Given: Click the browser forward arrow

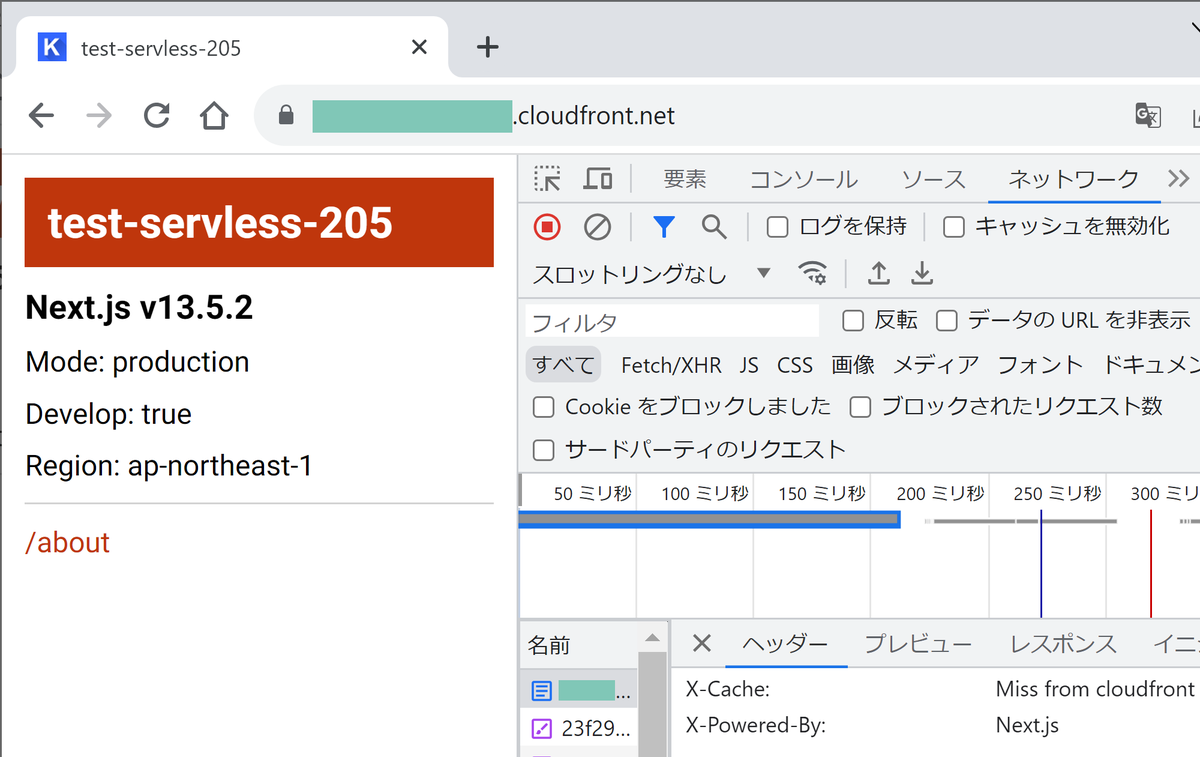Looking at the screenshot, I should tap(99, 116).
